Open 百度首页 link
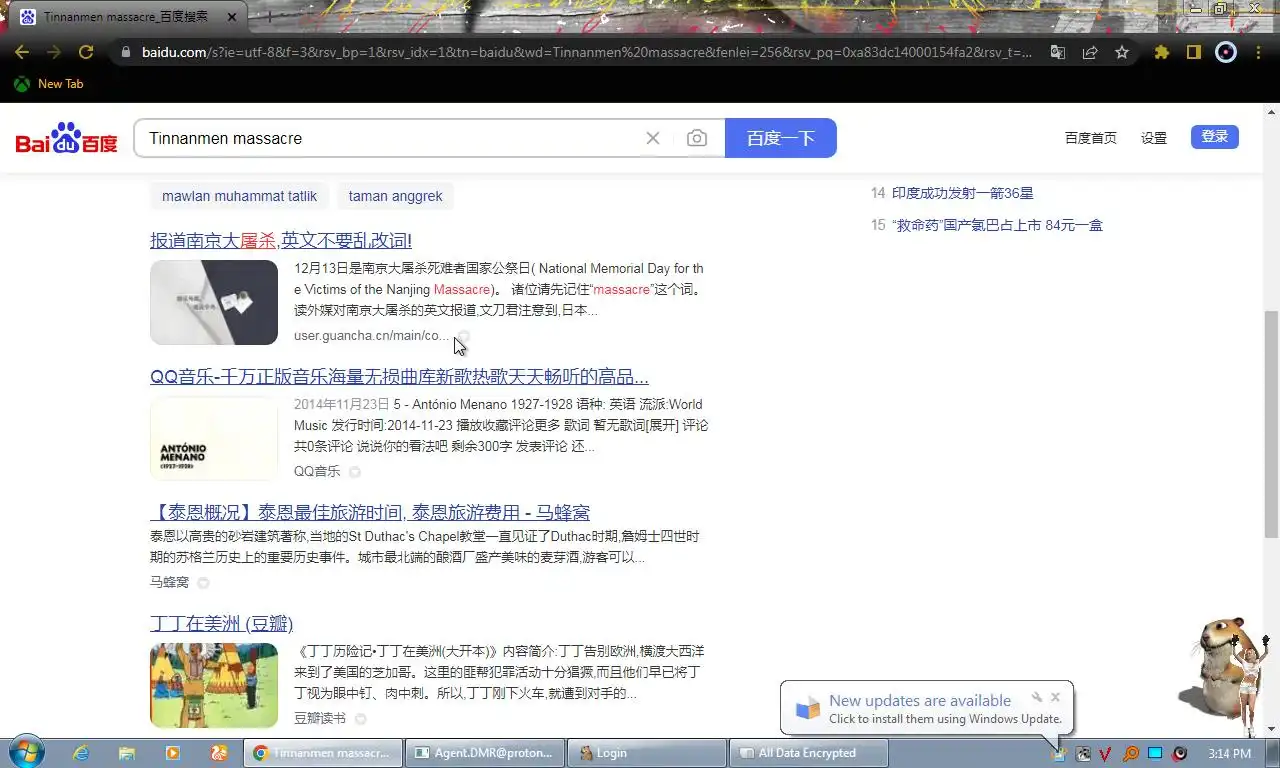The image size is (1280, 768). [x=1090, y=138]
